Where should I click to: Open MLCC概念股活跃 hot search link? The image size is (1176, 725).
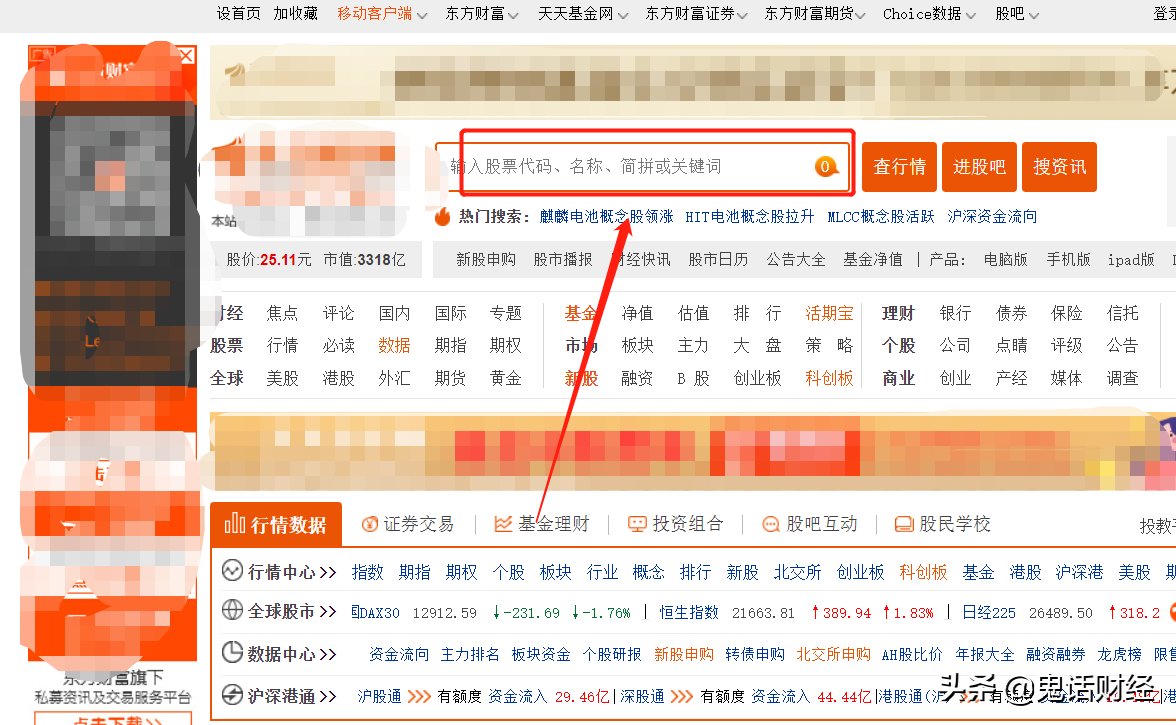(880, 217)
